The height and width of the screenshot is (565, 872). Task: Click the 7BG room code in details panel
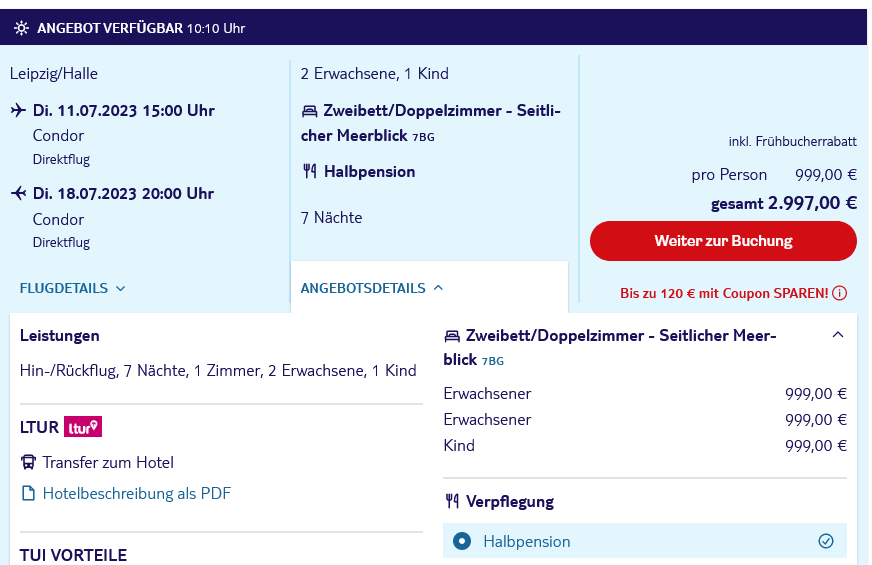point(493,361)
